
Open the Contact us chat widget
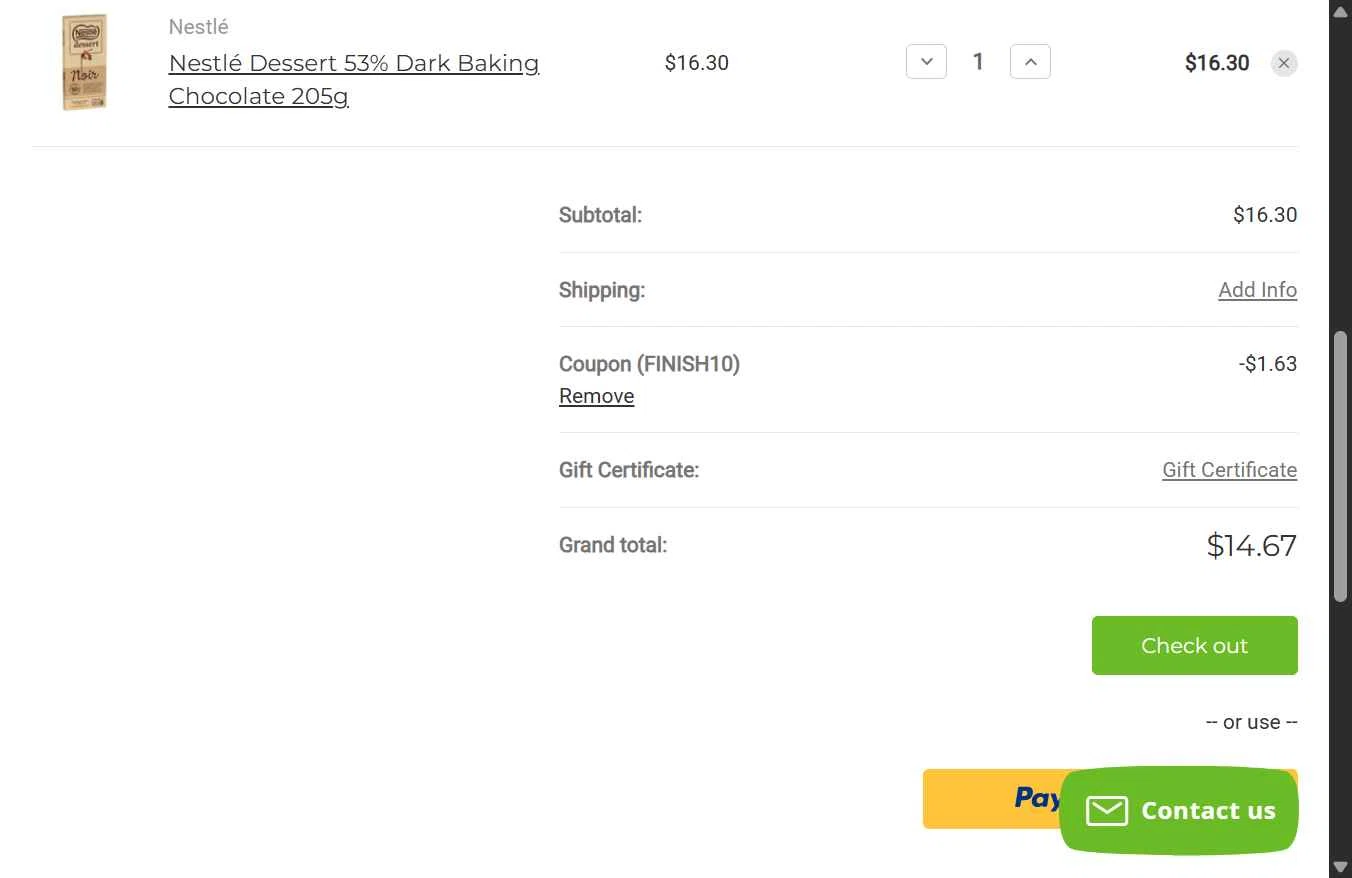pos(1179,810)
